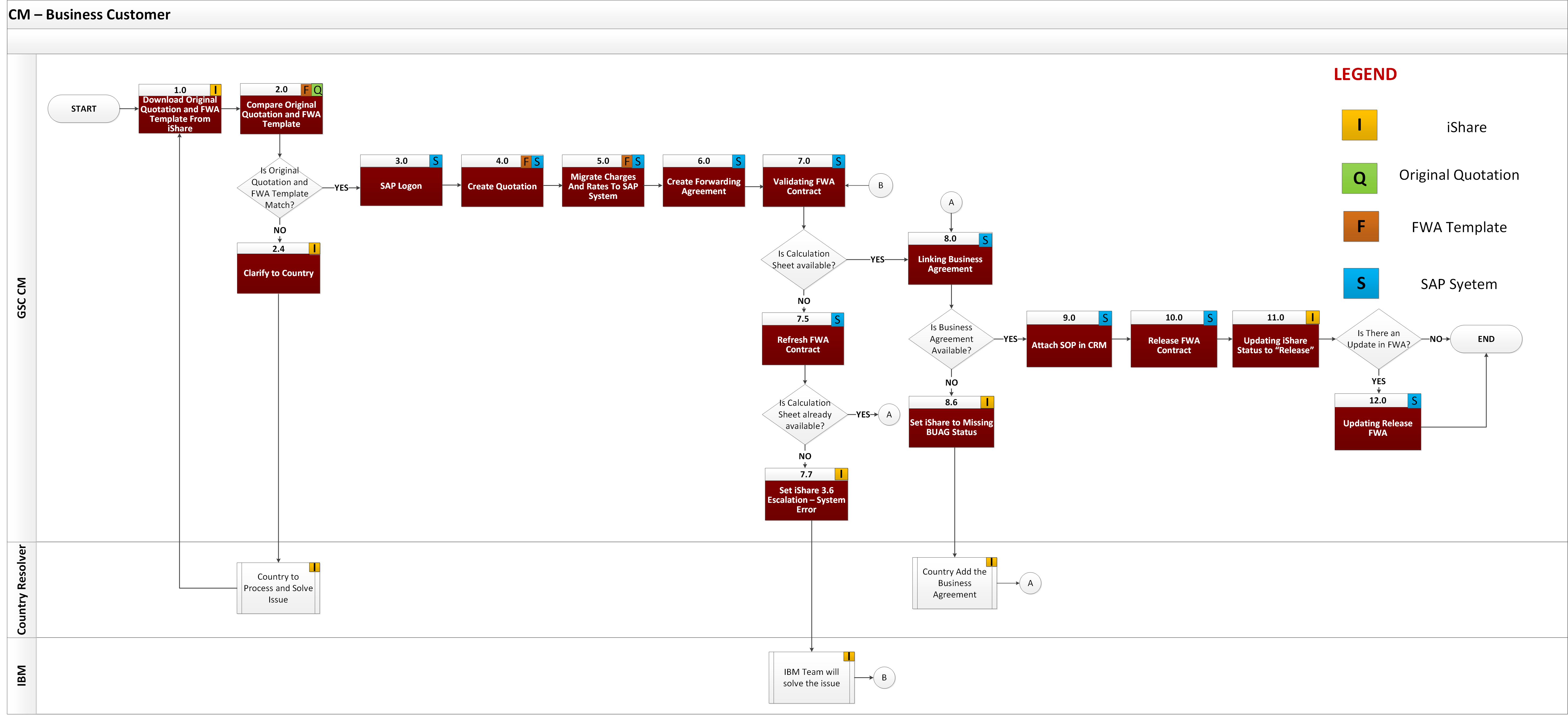Click the S badge on SAP Logon step
1568x715 pixels.
tap(435, 161)
